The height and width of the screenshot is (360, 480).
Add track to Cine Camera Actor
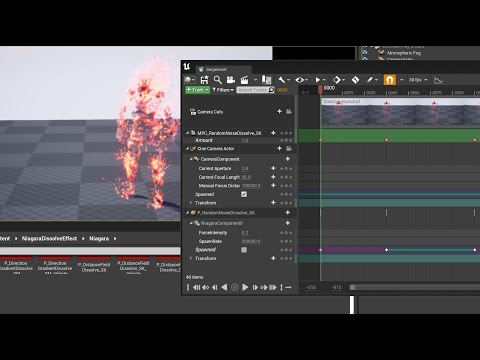click(x=279, y=148)
